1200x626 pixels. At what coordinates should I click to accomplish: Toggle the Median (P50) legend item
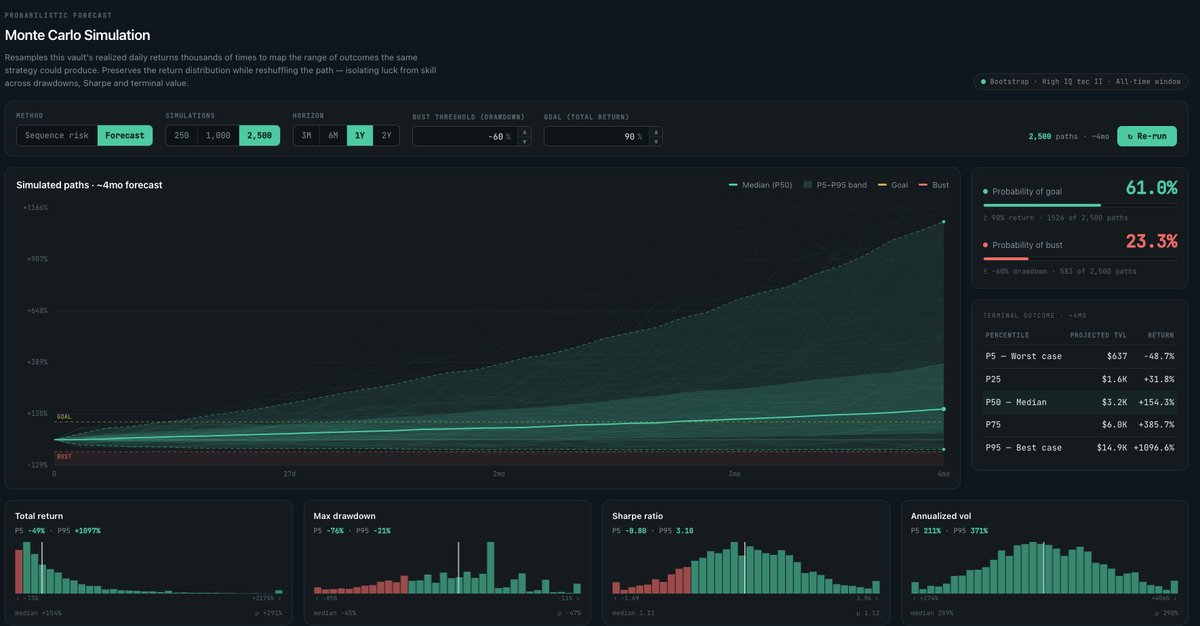762,185
